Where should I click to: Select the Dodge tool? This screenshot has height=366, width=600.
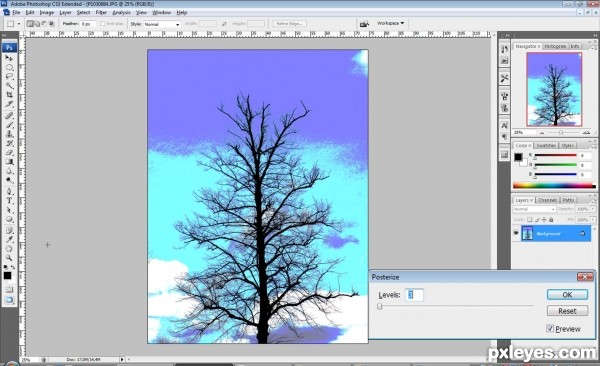(9, 180)
